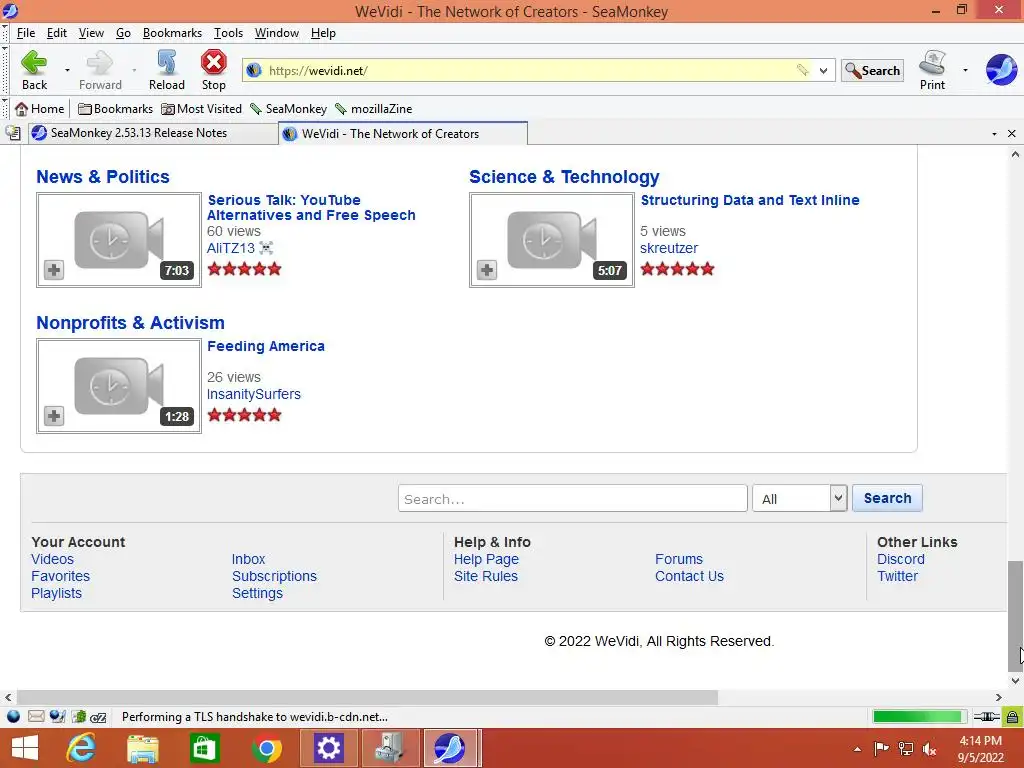Toggle the muted volume icon in system tray
1024x768 pixels.
[x=929, y=748]
